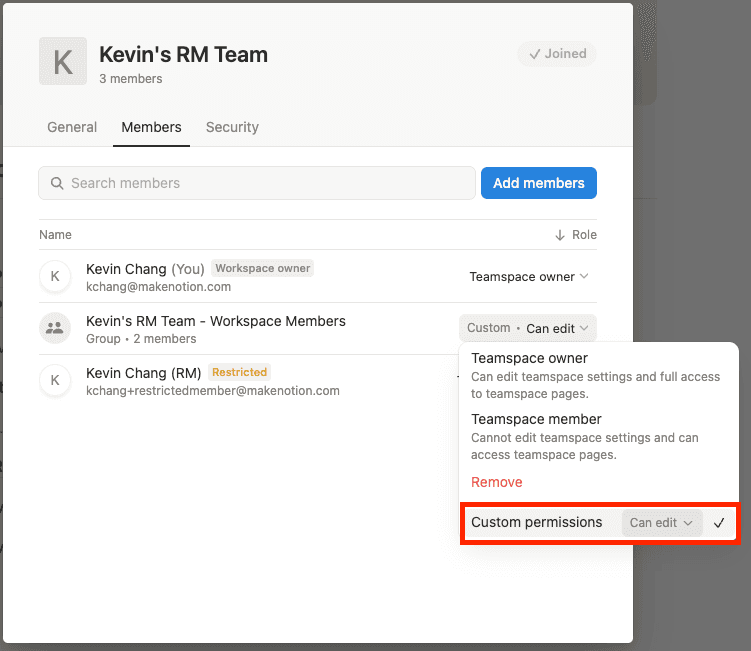Image resolution: width=751 pixels, height=651 pixels.
Task: Click the Workspace Members group icon
Action: coord(54,328)
